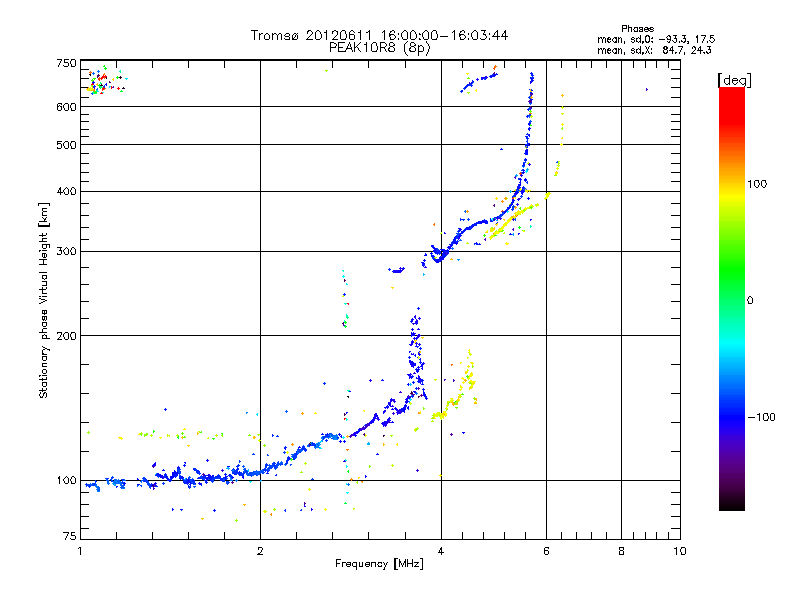Click the 'Stationary phase Virtual Height [km]' axis label
The image size is (800, 600).
click(44, 300)
